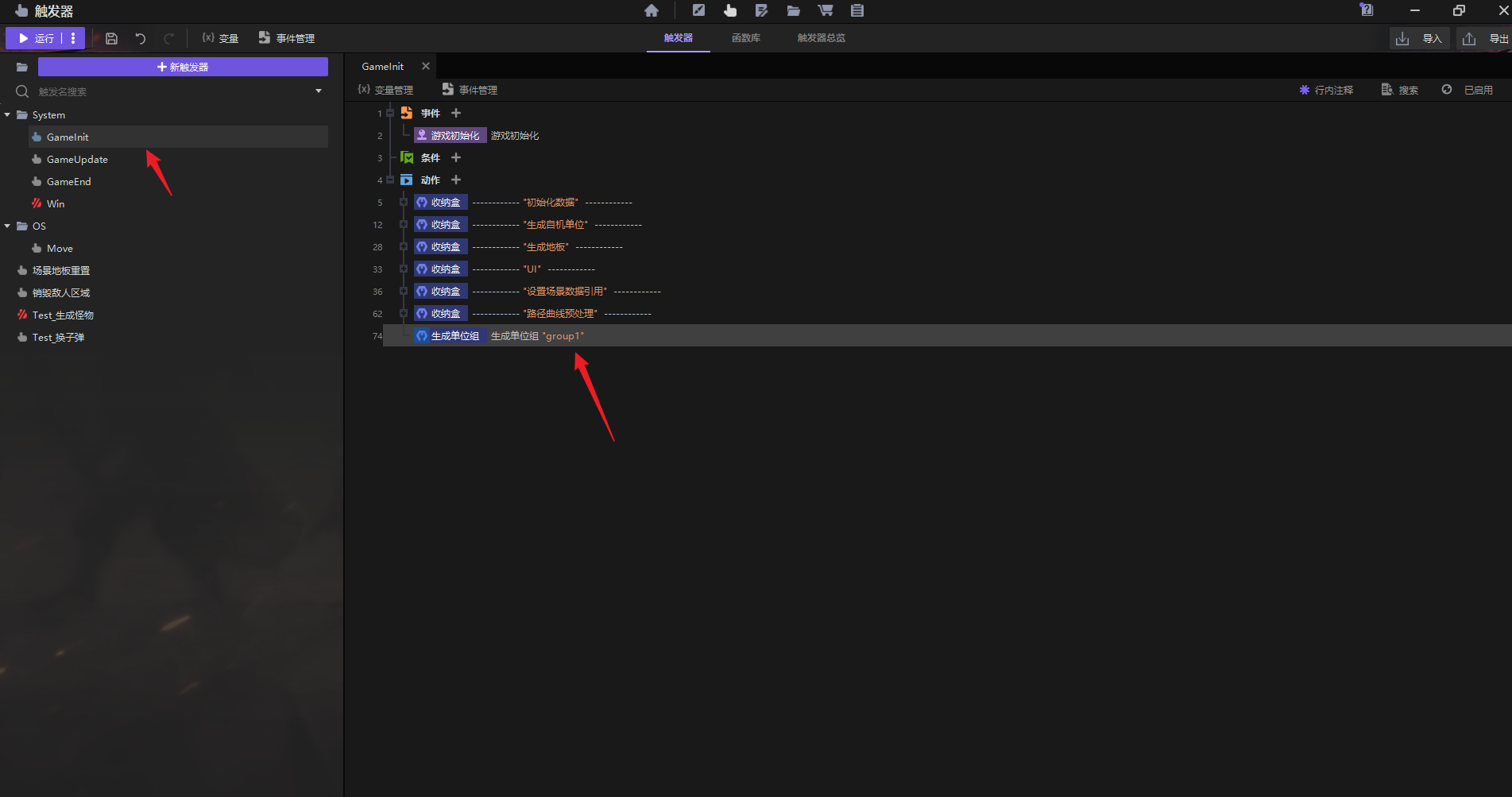Switch to the 触发器 tab
Screen dimensions: 1512x797
679,37
